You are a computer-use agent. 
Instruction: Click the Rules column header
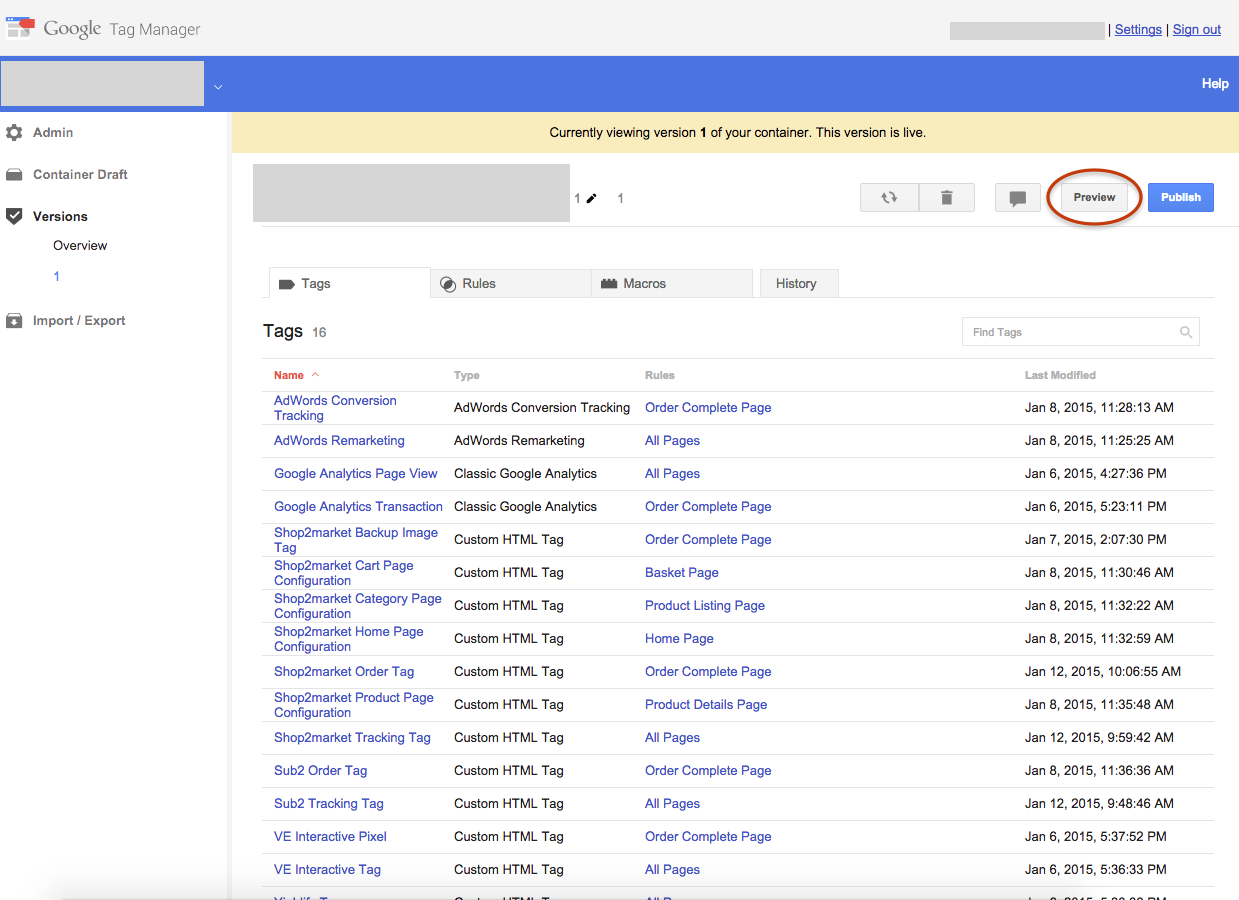point(660,375)
